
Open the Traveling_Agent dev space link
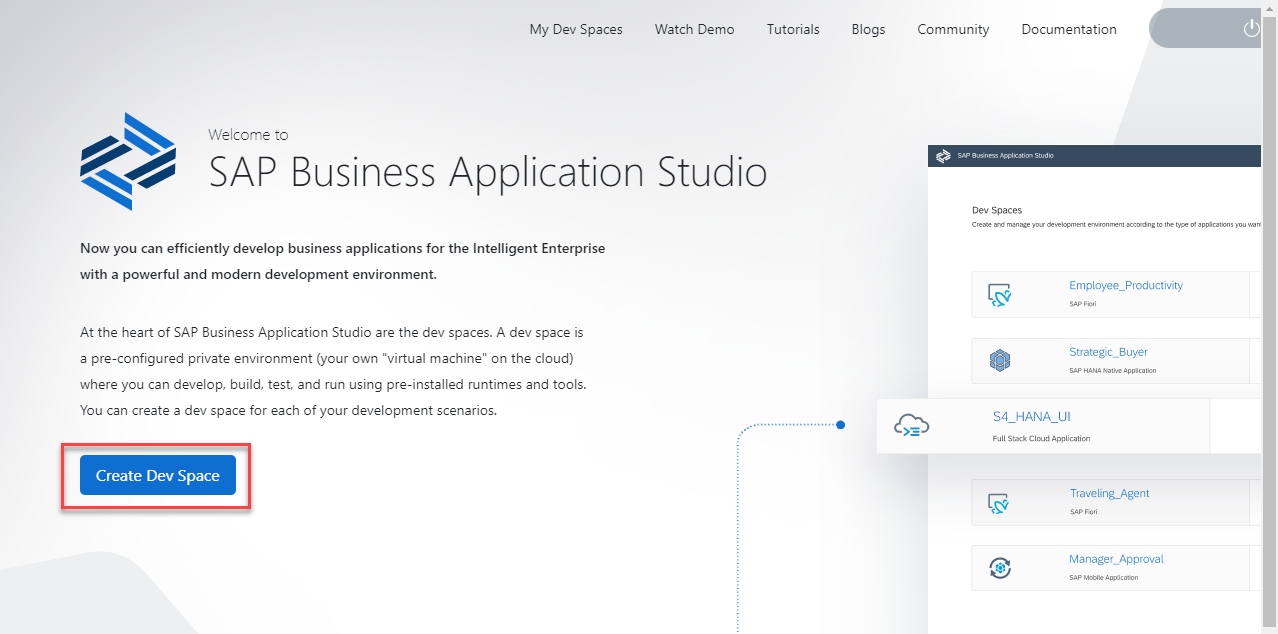coord(1109,493)
